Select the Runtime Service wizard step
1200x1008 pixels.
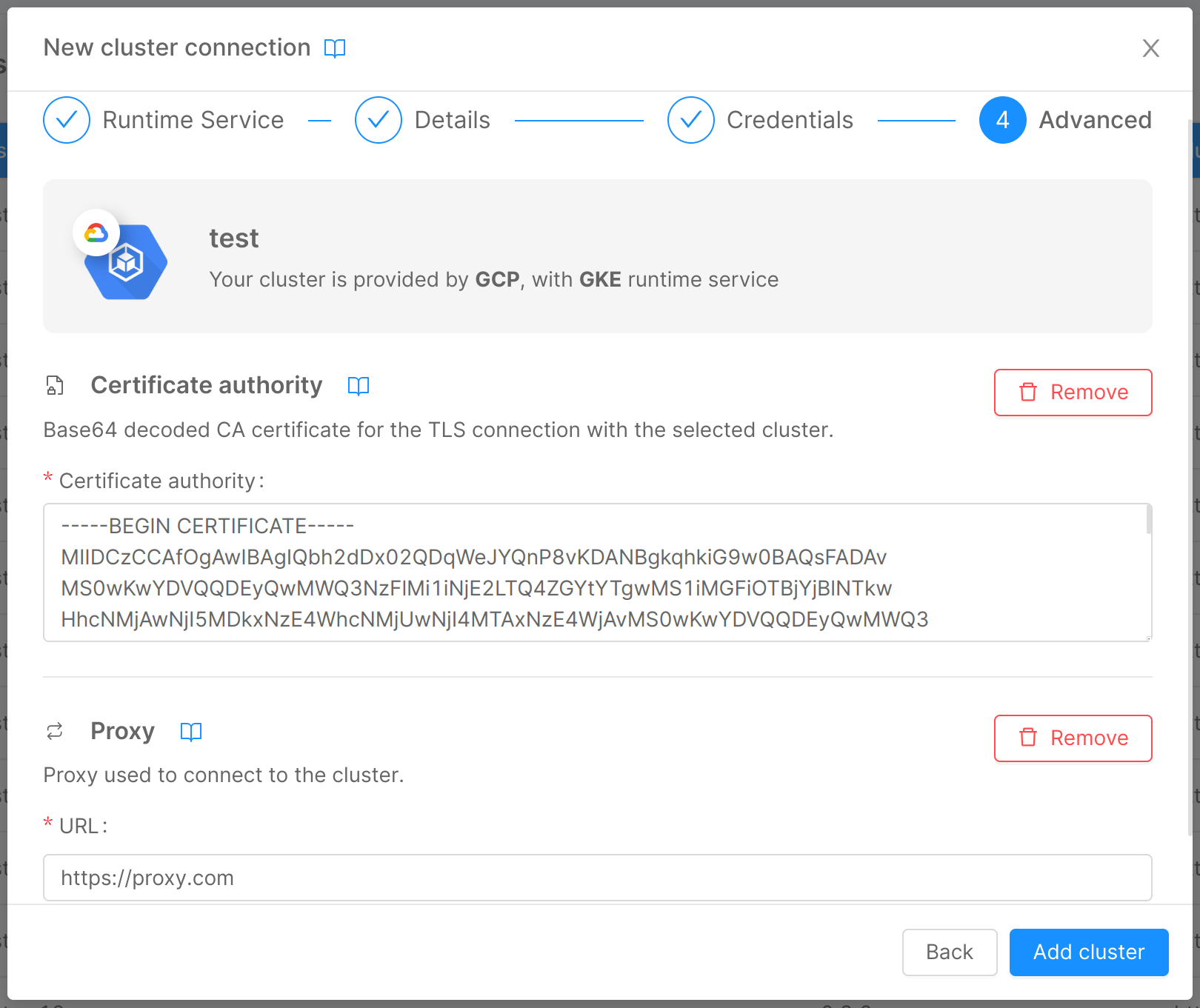(x=193, y=119)
